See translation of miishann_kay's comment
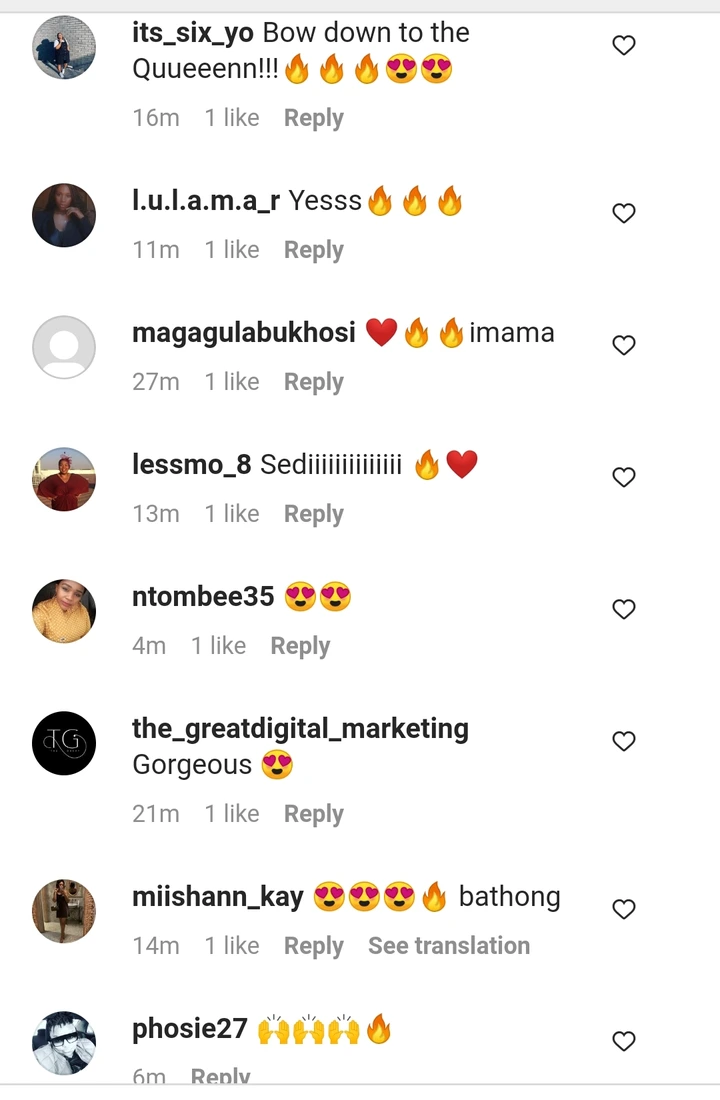 tap(449, 946)
